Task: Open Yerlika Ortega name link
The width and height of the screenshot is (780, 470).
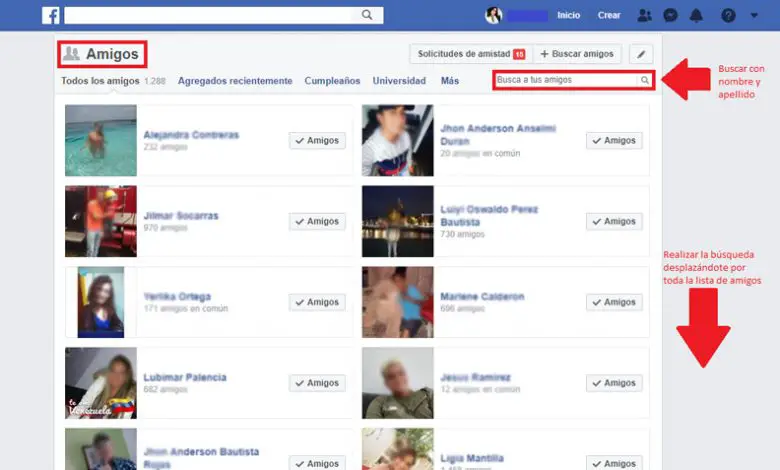Action: [x=177, y=296]
